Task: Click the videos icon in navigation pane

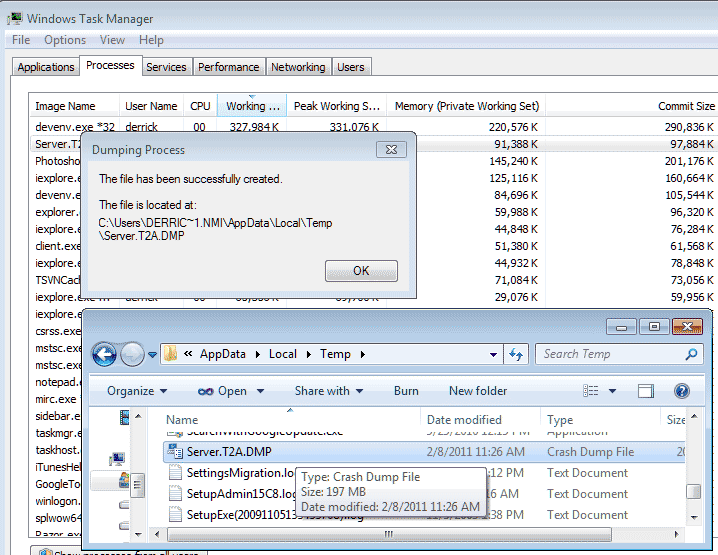Action: (124, 417)
